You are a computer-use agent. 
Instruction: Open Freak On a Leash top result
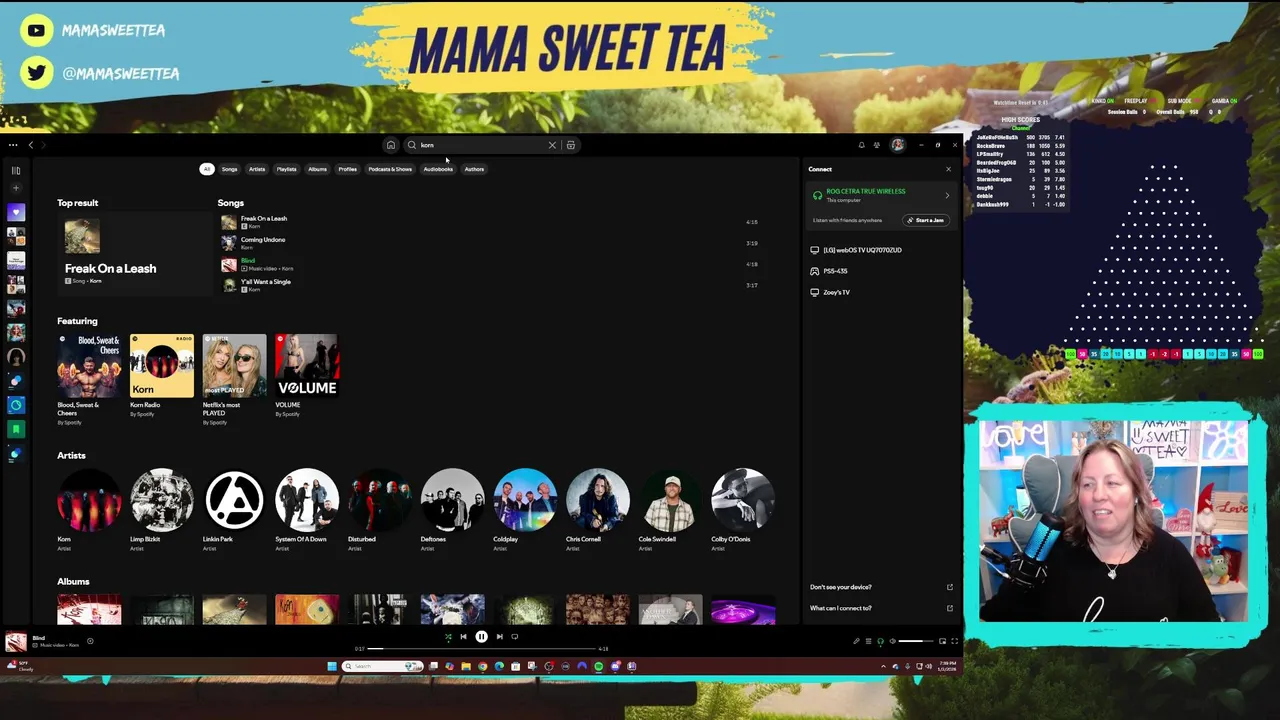tap(135, 253)
